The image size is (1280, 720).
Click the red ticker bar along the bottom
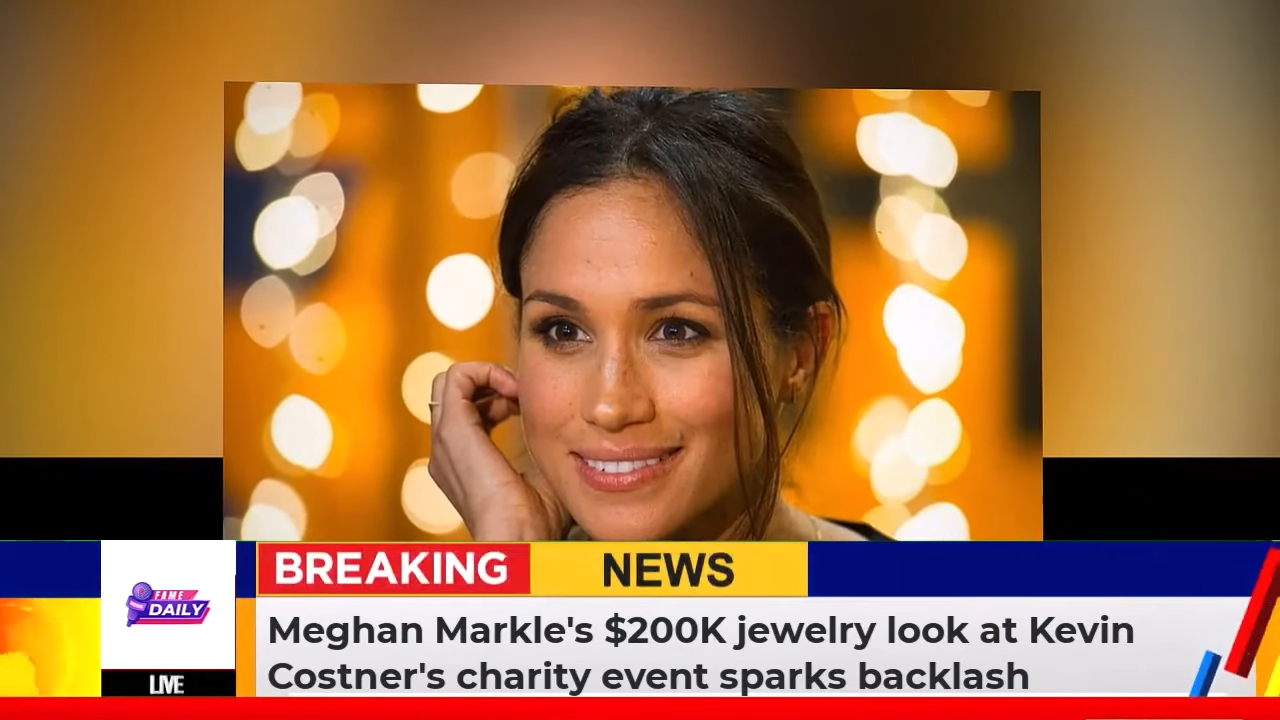pyautogui.click(x=640, y=708)
